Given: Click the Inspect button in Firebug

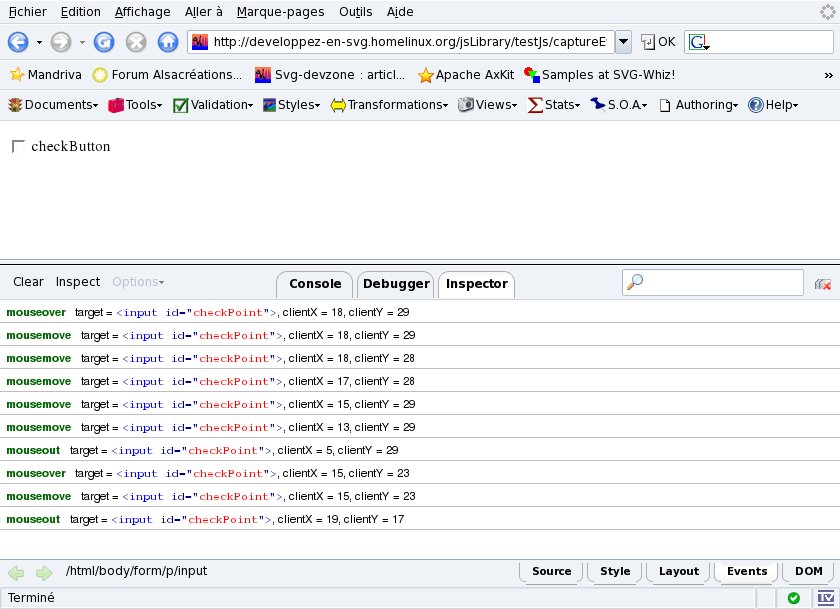Looking at the screenshot, I should tap(78, 282).
